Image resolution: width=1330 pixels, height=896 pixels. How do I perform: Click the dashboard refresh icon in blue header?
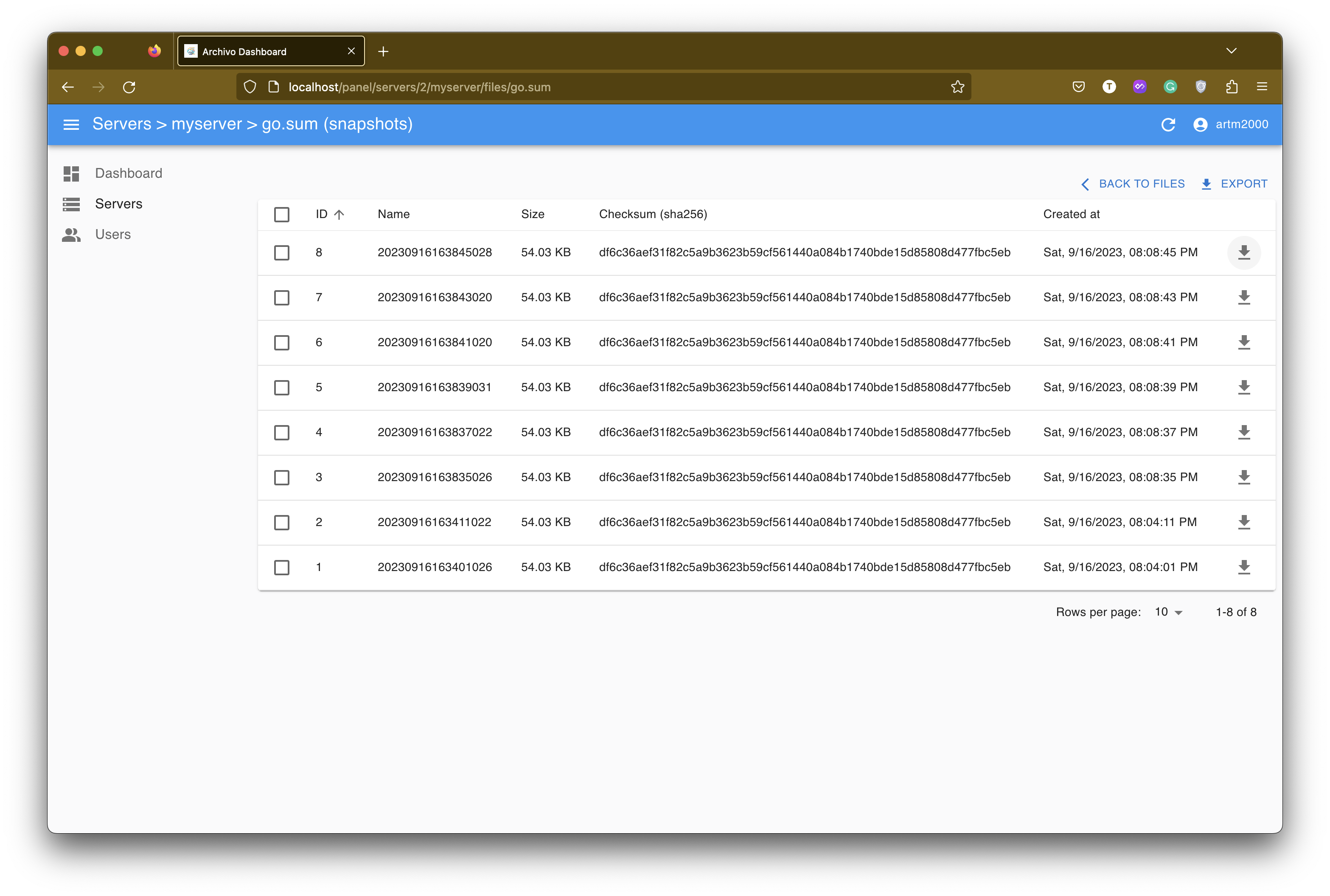coord(1168,125)
